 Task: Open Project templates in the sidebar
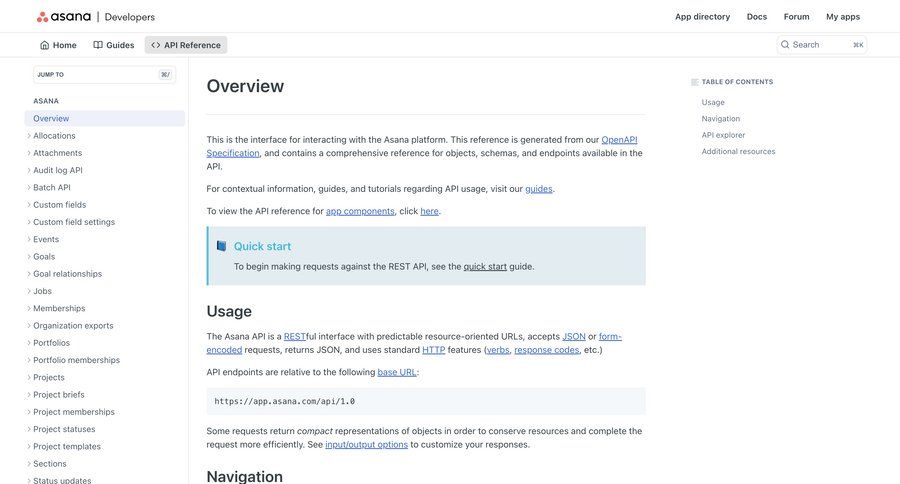[x=67, y=446]
